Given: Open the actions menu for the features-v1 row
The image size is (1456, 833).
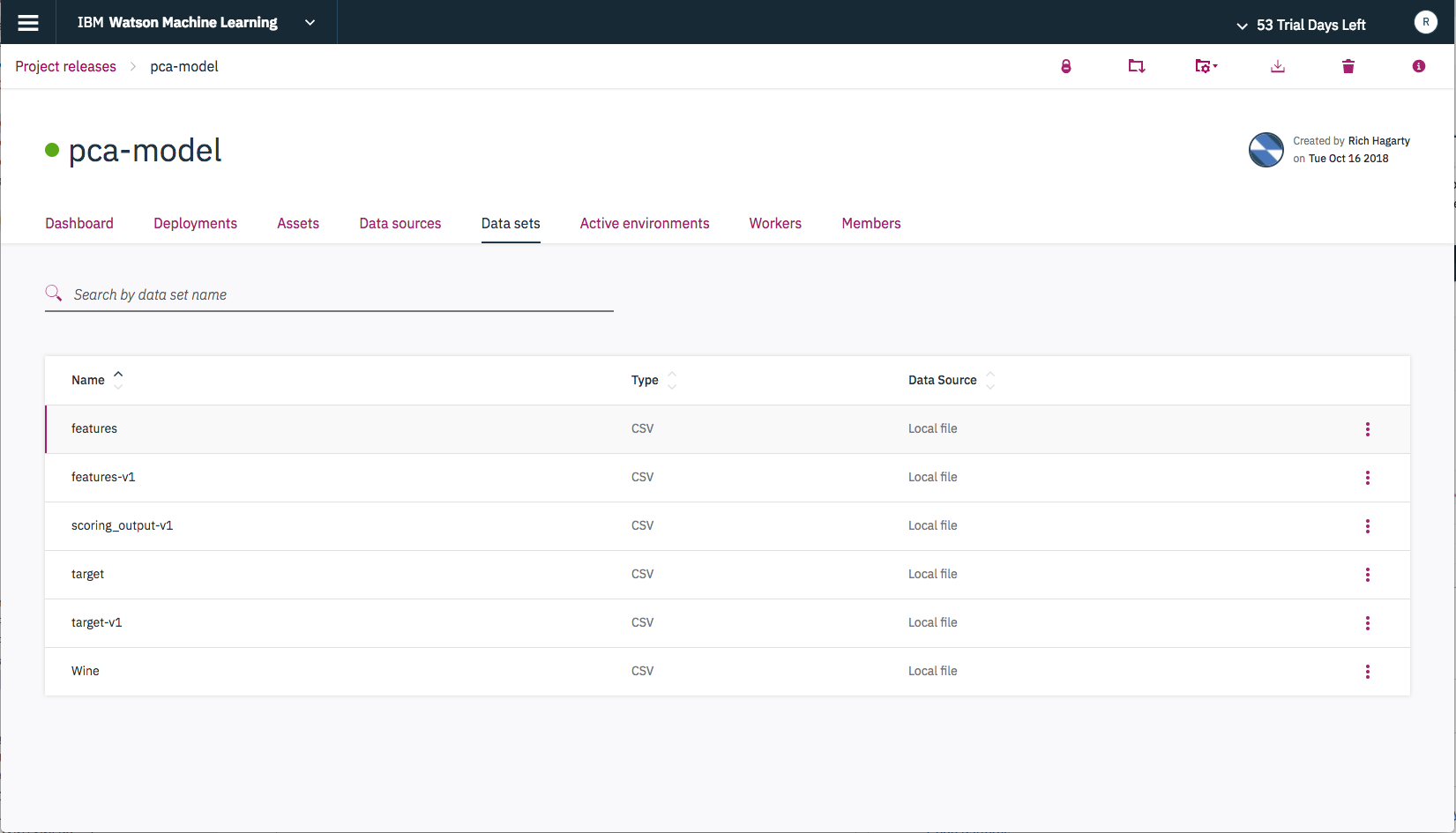Looking at the screenshot, I should (x=1368, y=478).
